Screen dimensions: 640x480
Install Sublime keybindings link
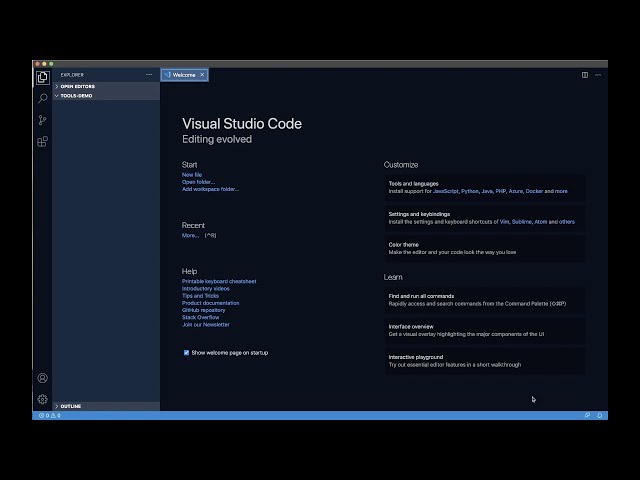tap(522, 222)
